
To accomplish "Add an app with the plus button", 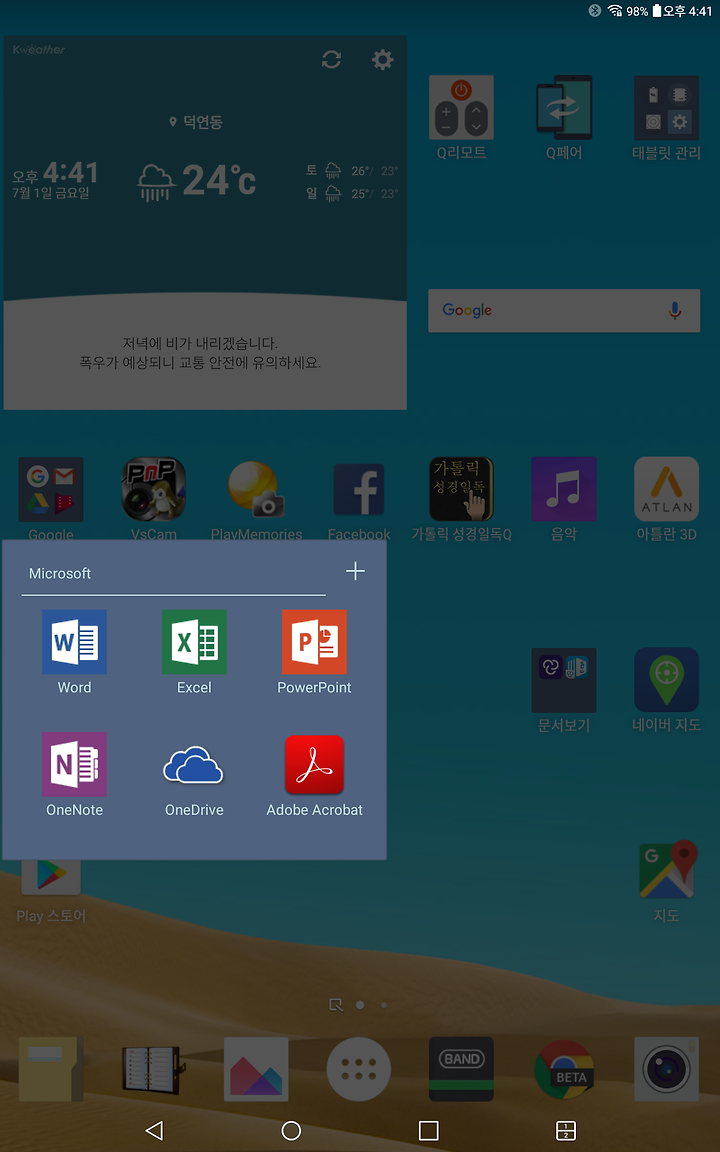I will pos(355,571).
